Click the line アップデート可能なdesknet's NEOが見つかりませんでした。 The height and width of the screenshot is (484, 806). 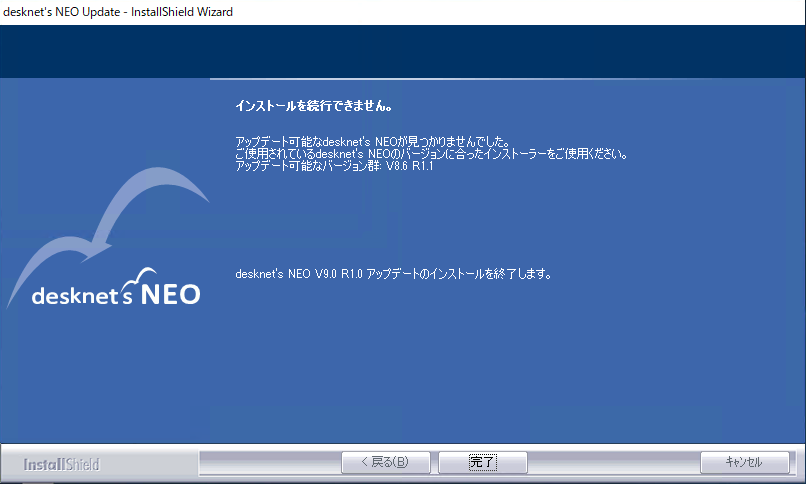(x=373, y=141)
